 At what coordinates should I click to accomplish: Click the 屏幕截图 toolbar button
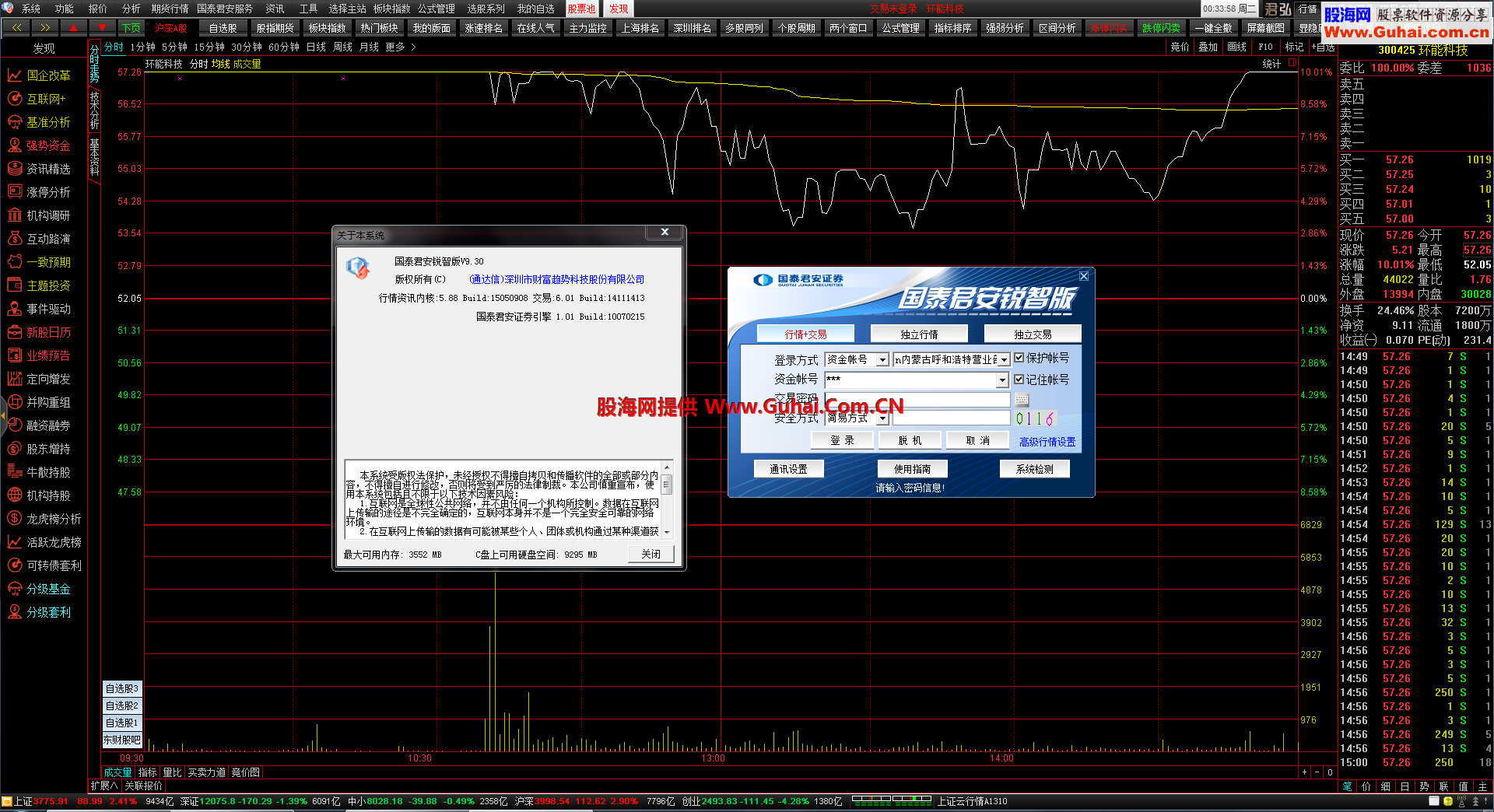tap(1265, 27)
